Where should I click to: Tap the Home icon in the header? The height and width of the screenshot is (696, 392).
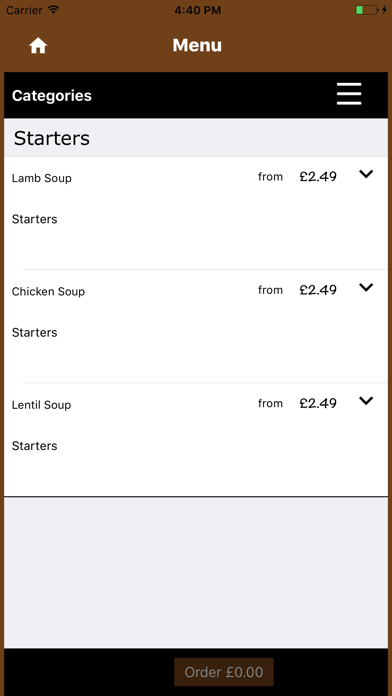pyautogui.click(x=38, y=45)
